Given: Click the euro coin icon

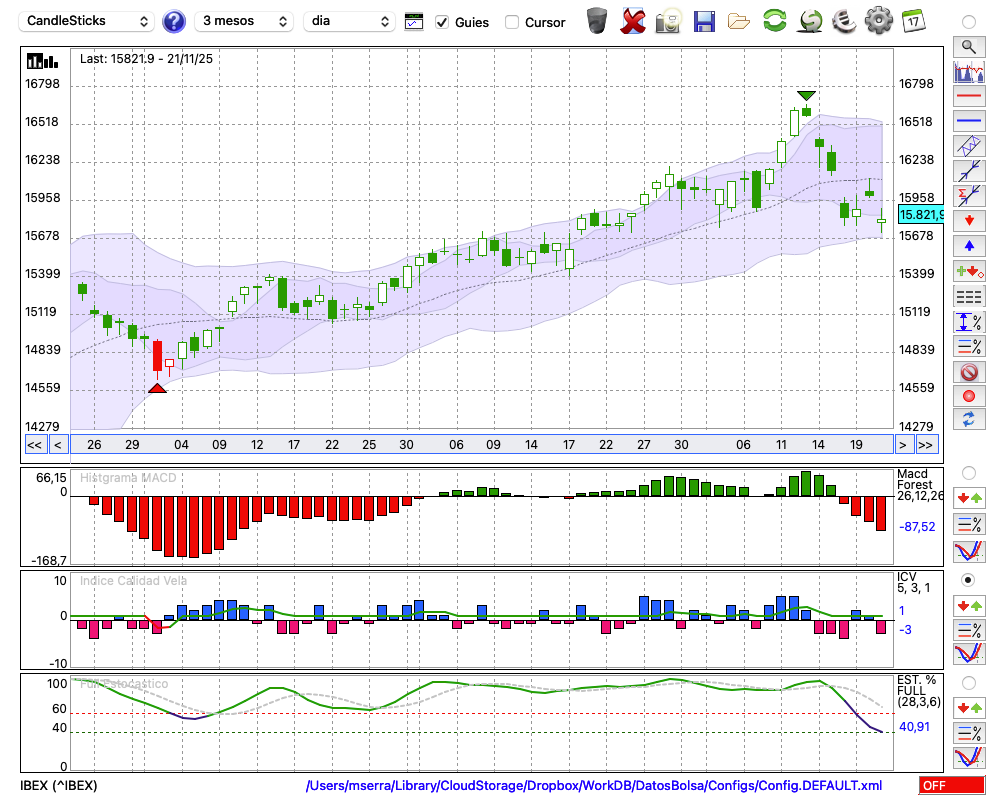Looking at the screenshot, I should pos(844,21).
